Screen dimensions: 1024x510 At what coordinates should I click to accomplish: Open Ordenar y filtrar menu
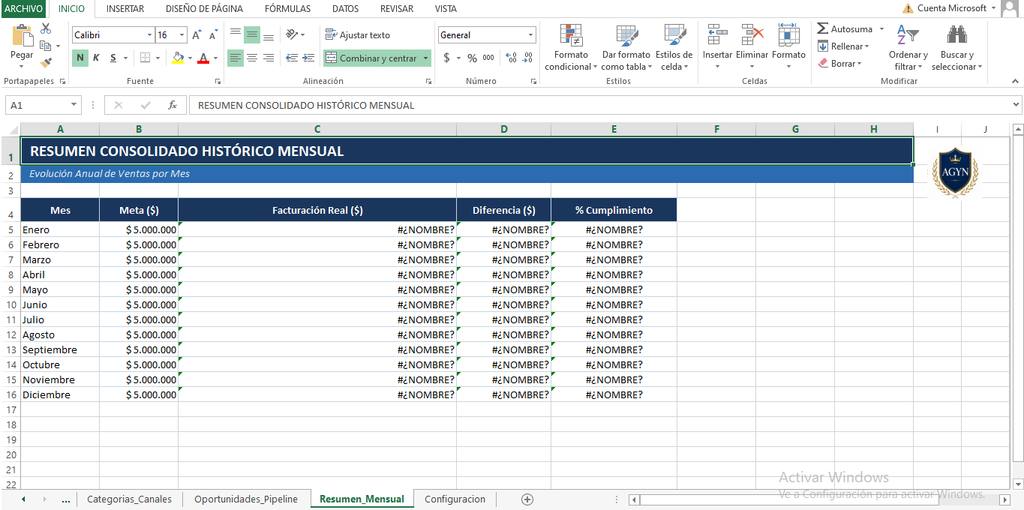pos(908,48)
